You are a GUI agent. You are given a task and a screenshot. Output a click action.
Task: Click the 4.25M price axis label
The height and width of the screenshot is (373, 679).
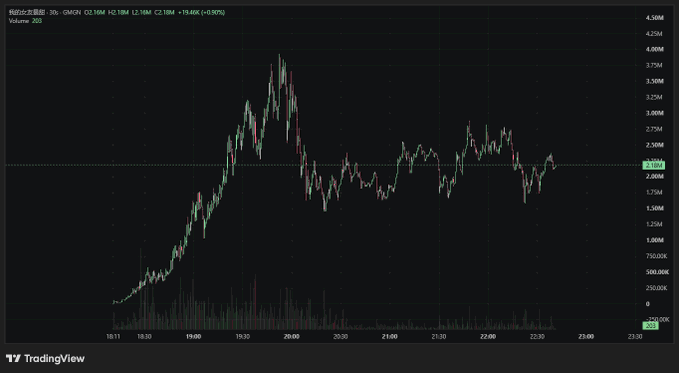(x=654, y=34)
